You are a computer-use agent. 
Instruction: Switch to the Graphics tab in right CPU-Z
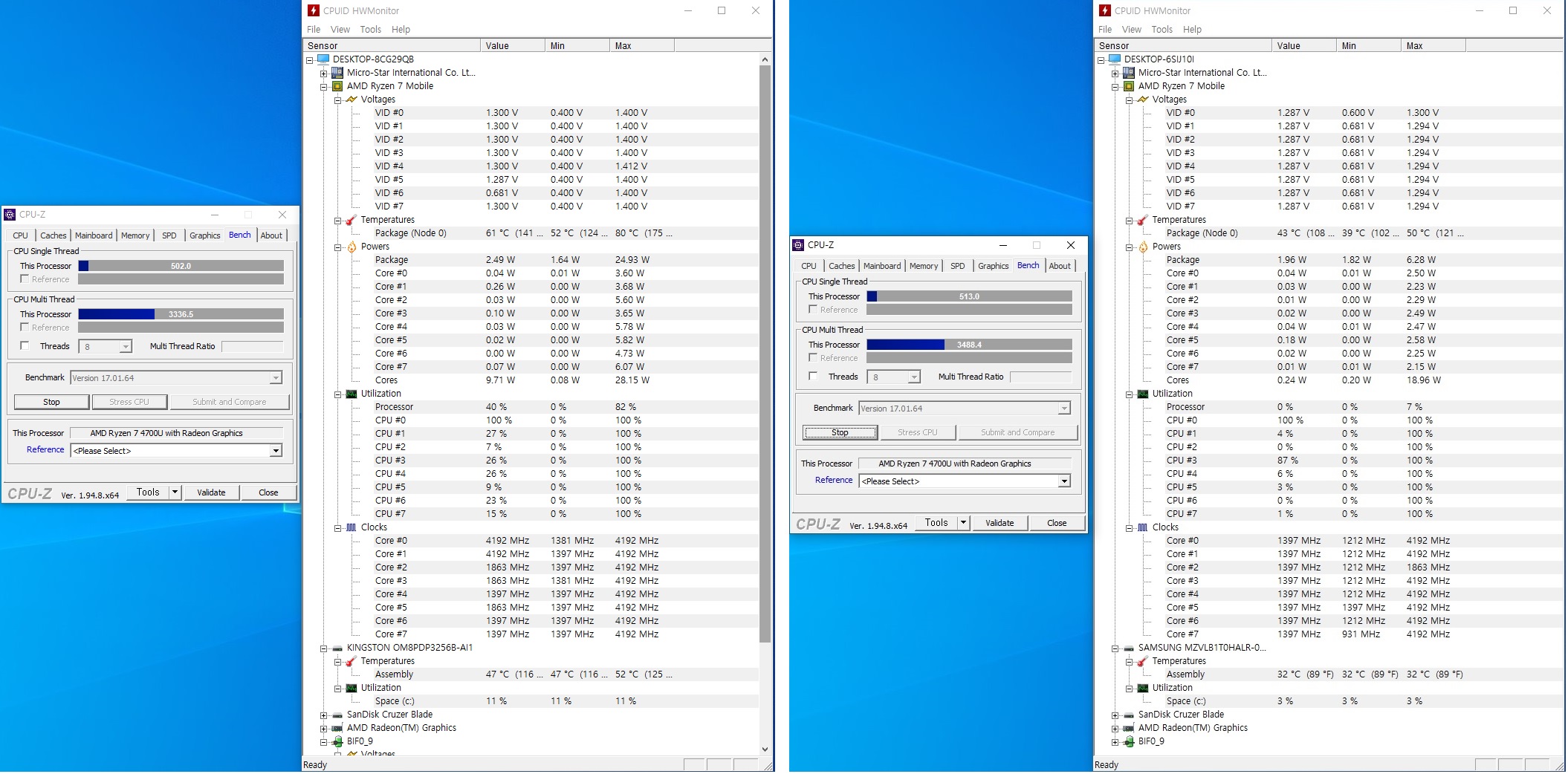tap(993, 266)
